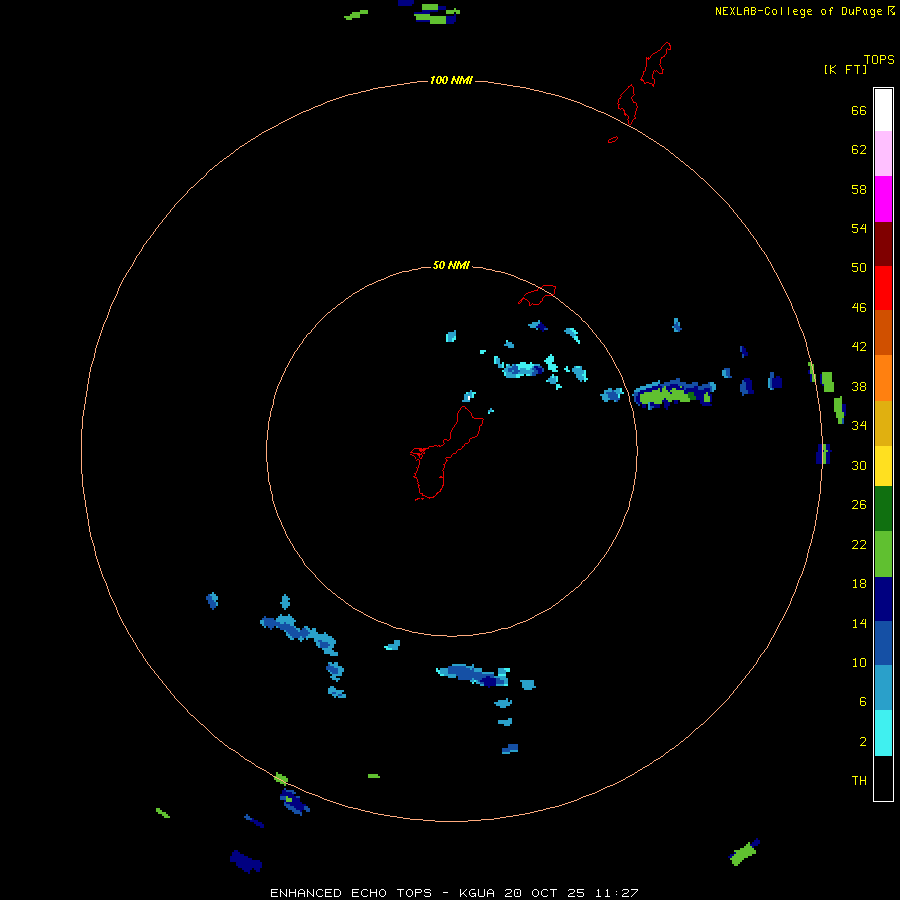This screenshot has height=900, width=900.
Task: Click the "ENHANCED ECHO TOPS" product title
Action: click(x=351, y=893)
